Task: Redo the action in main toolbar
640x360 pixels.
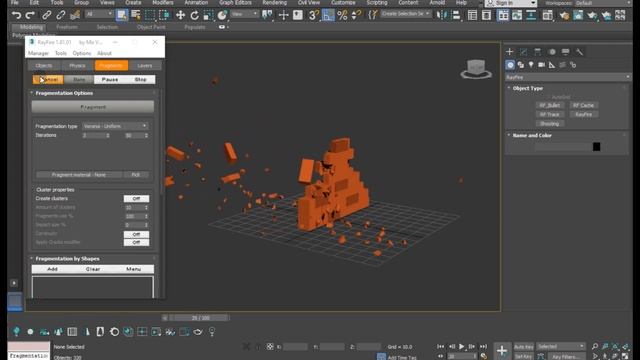Action: (30, 16)
